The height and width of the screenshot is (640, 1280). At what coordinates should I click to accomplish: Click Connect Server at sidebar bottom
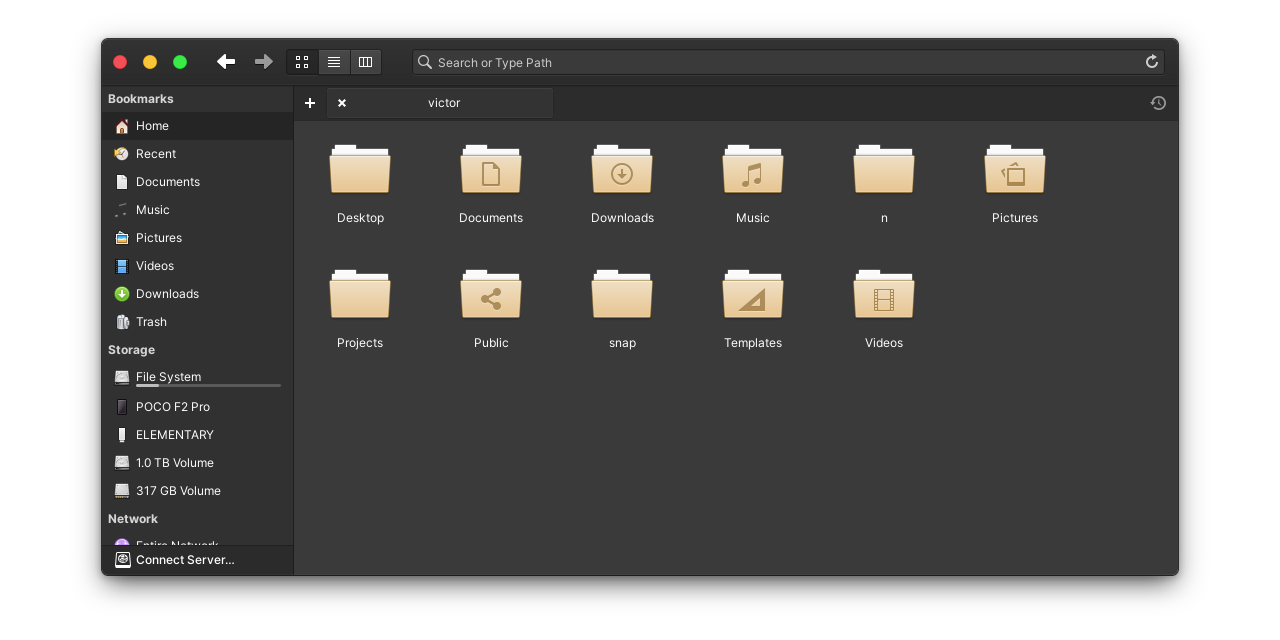[185, 560]
